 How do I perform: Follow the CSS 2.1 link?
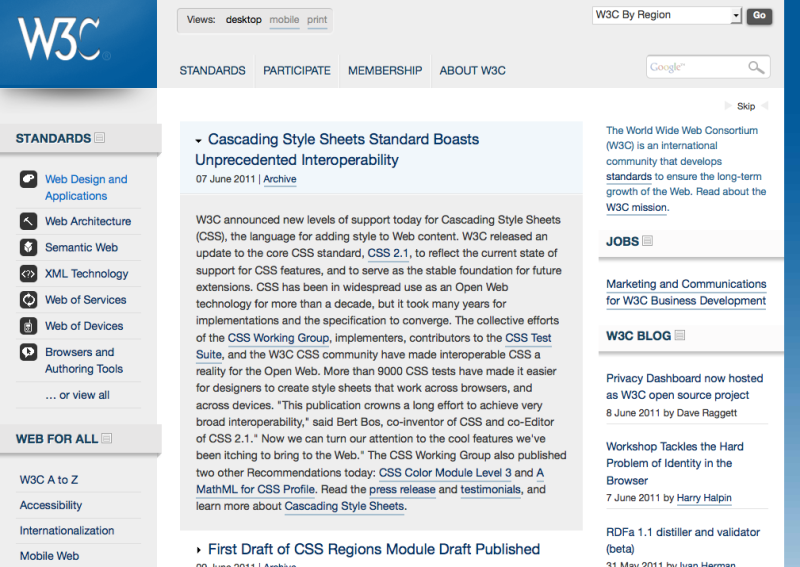pyautogui.click(x=388, y=253)
